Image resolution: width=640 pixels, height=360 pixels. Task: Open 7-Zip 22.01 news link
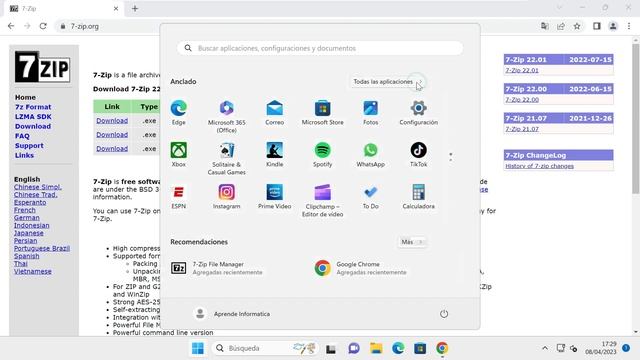tap(522, 71)
